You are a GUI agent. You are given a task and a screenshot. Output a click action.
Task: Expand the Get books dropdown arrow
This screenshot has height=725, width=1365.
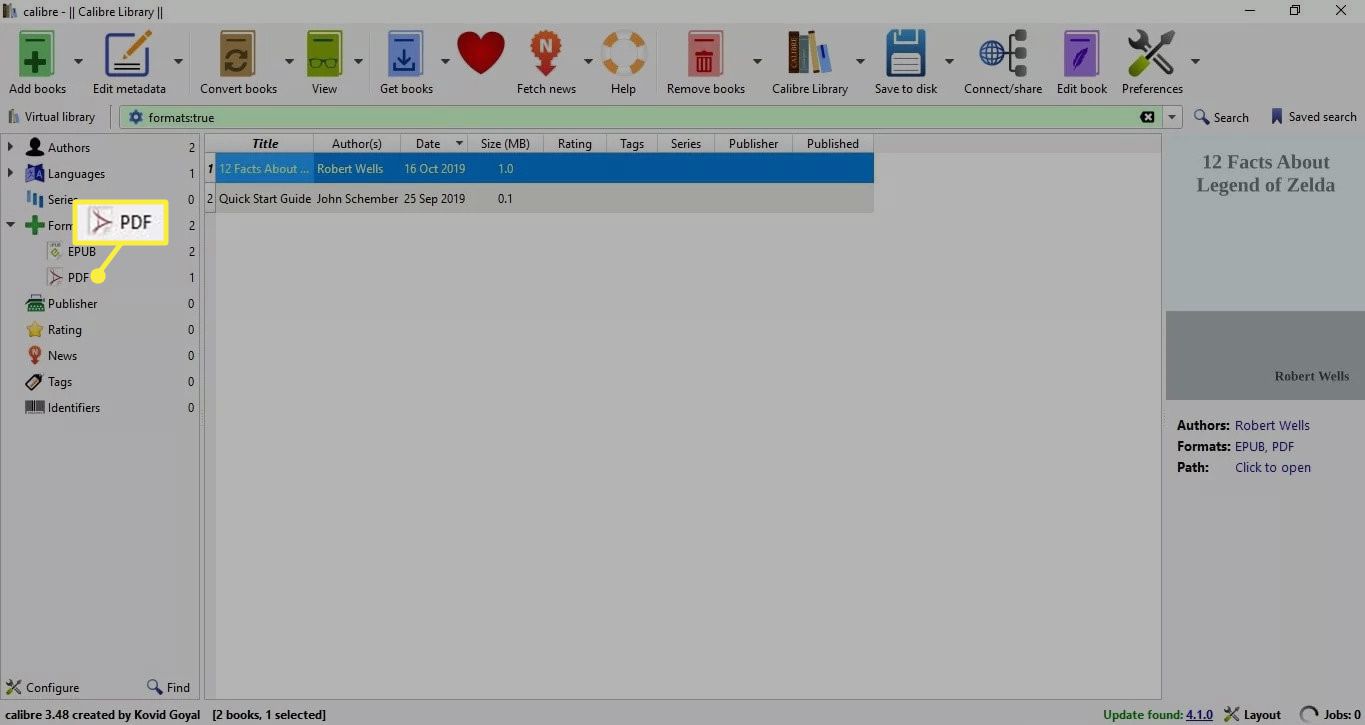pos(445,61)
